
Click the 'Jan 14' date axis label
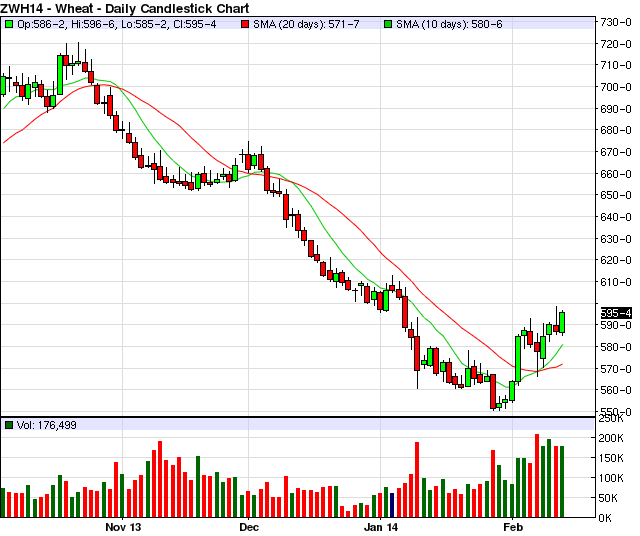click(x=381, y=527)
